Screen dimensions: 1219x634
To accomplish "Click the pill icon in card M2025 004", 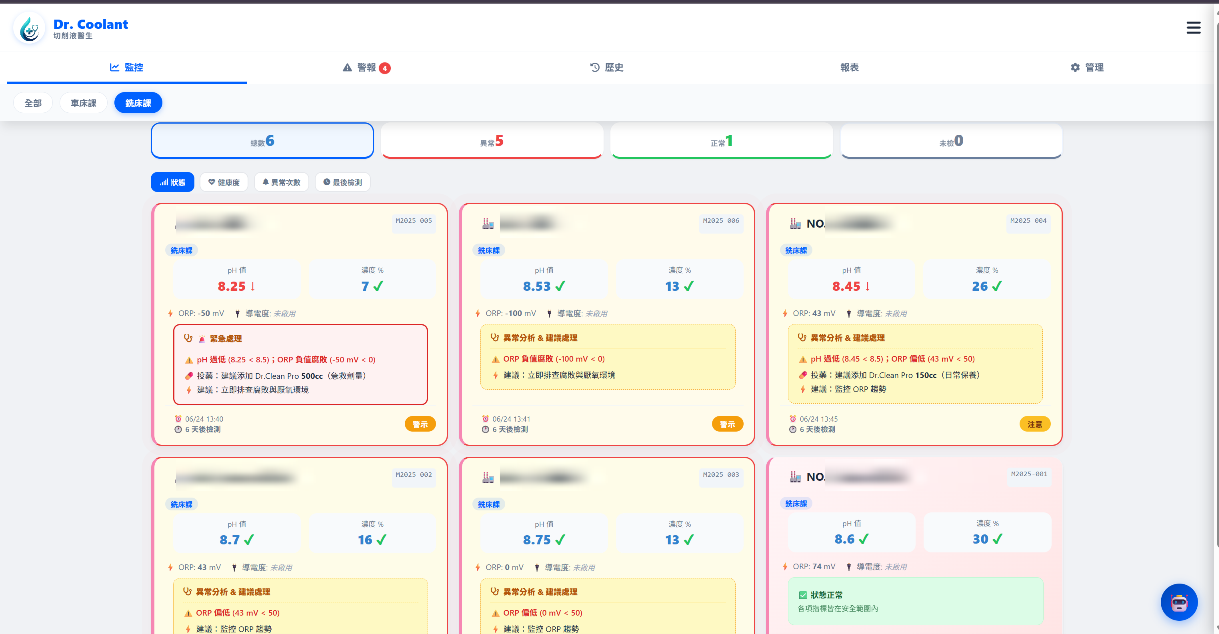I will tap(803, 374).
